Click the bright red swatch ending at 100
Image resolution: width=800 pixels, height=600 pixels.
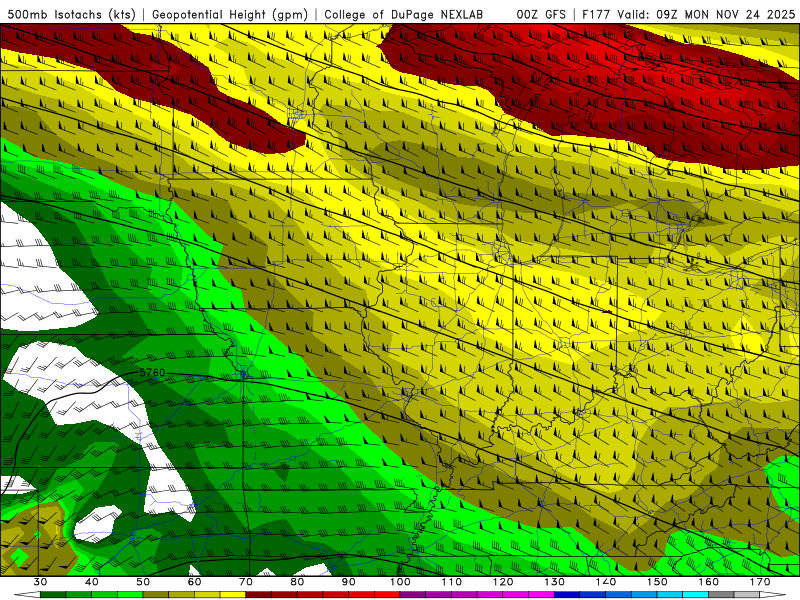387,595
